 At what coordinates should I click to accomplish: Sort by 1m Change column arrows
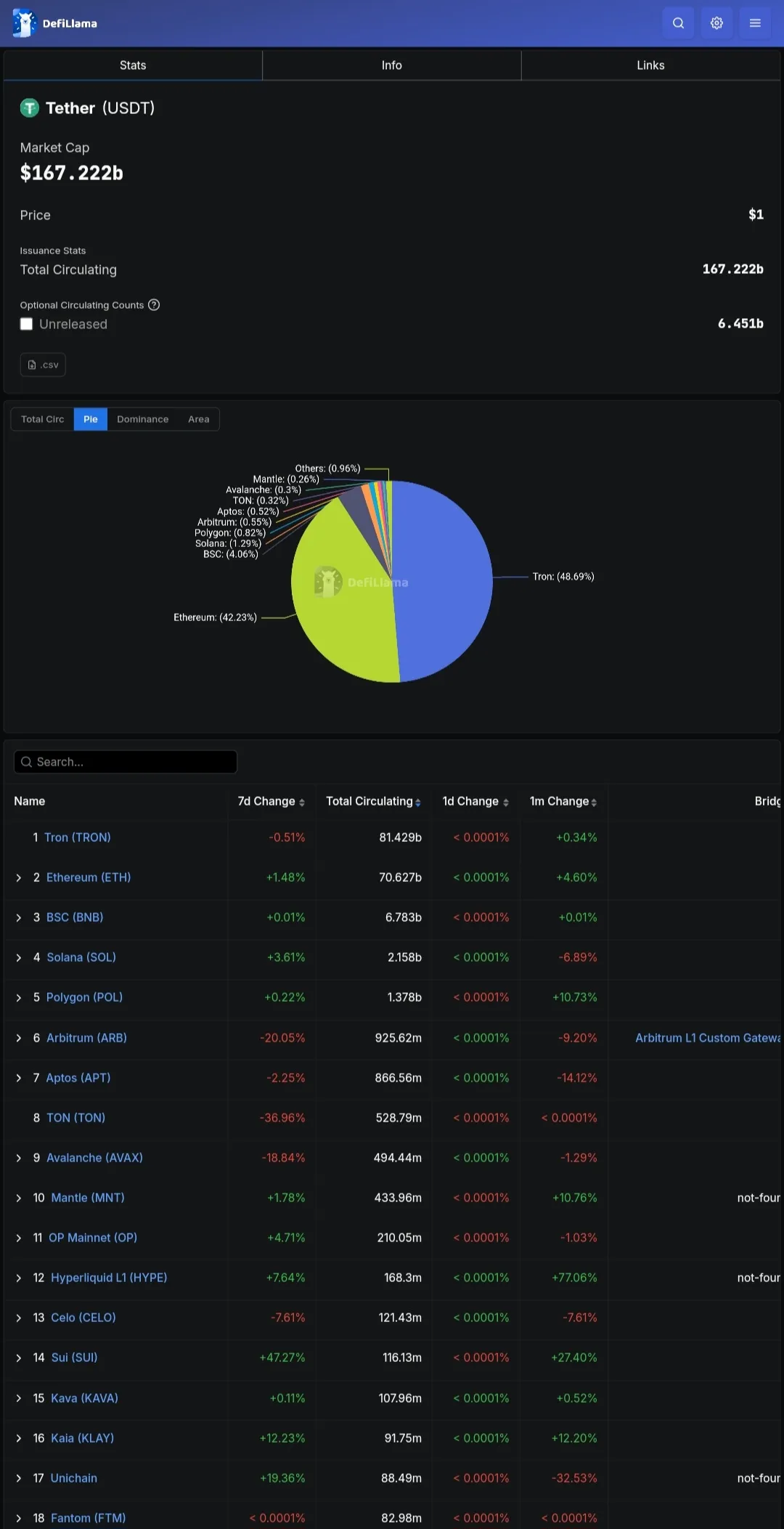594,802
